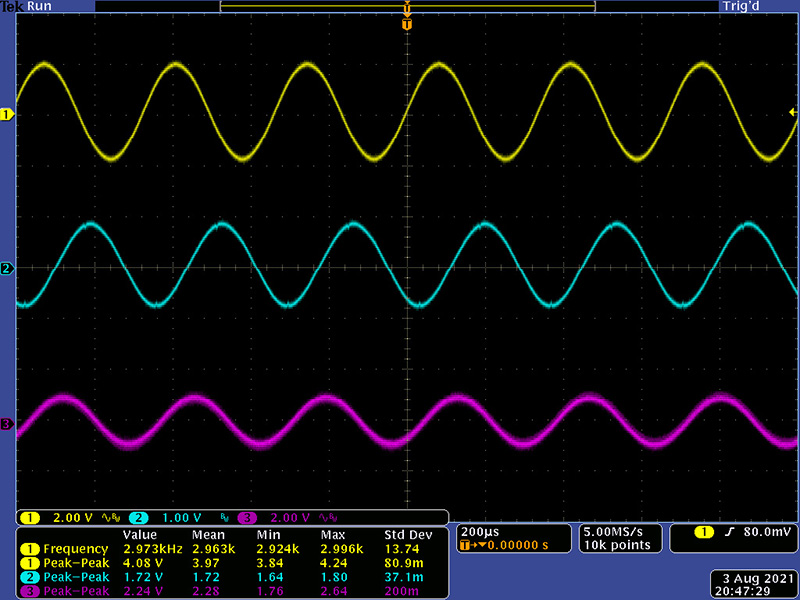Image resolution: width=800 pixels, height=600 pixels.
Task: Click the record view bar at top center
Action: (x=407, y=6)
